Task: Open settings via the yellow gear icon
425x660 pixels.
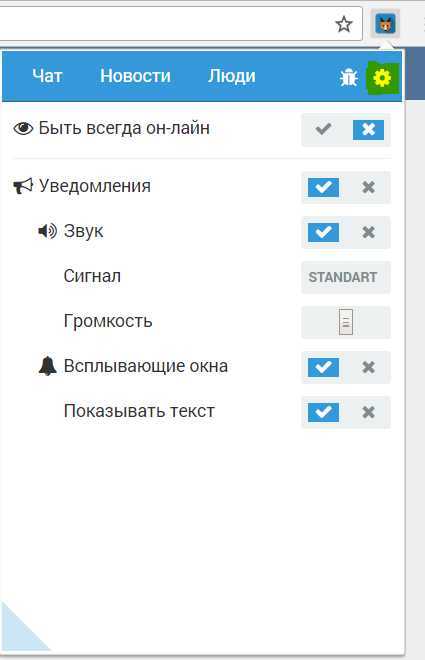Action: [x=382, y=78]
